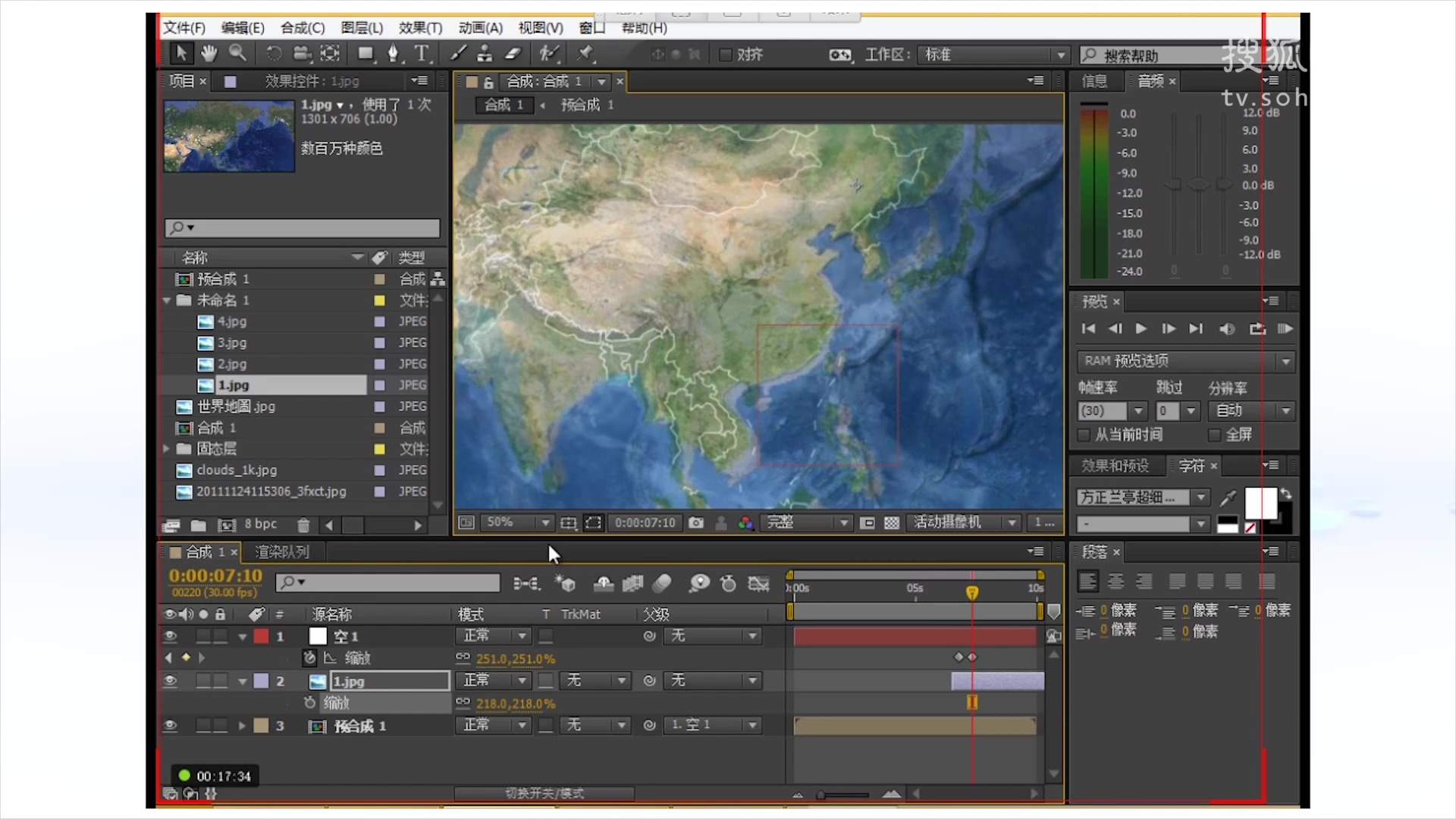
Task: Click the 切换开关/模式 button
Action: click(544, 793)
